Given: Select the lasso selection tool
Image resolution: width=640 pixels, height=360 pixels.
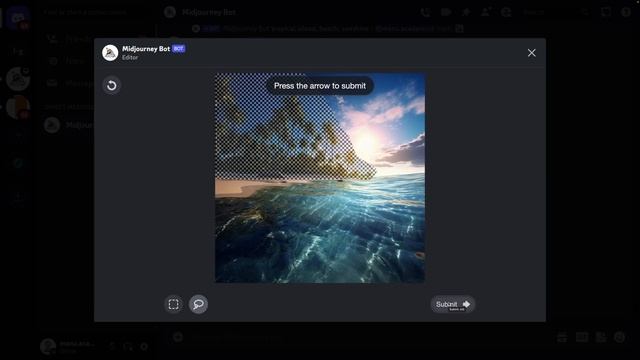Looking at the screenshot, I should pos(198,304).
